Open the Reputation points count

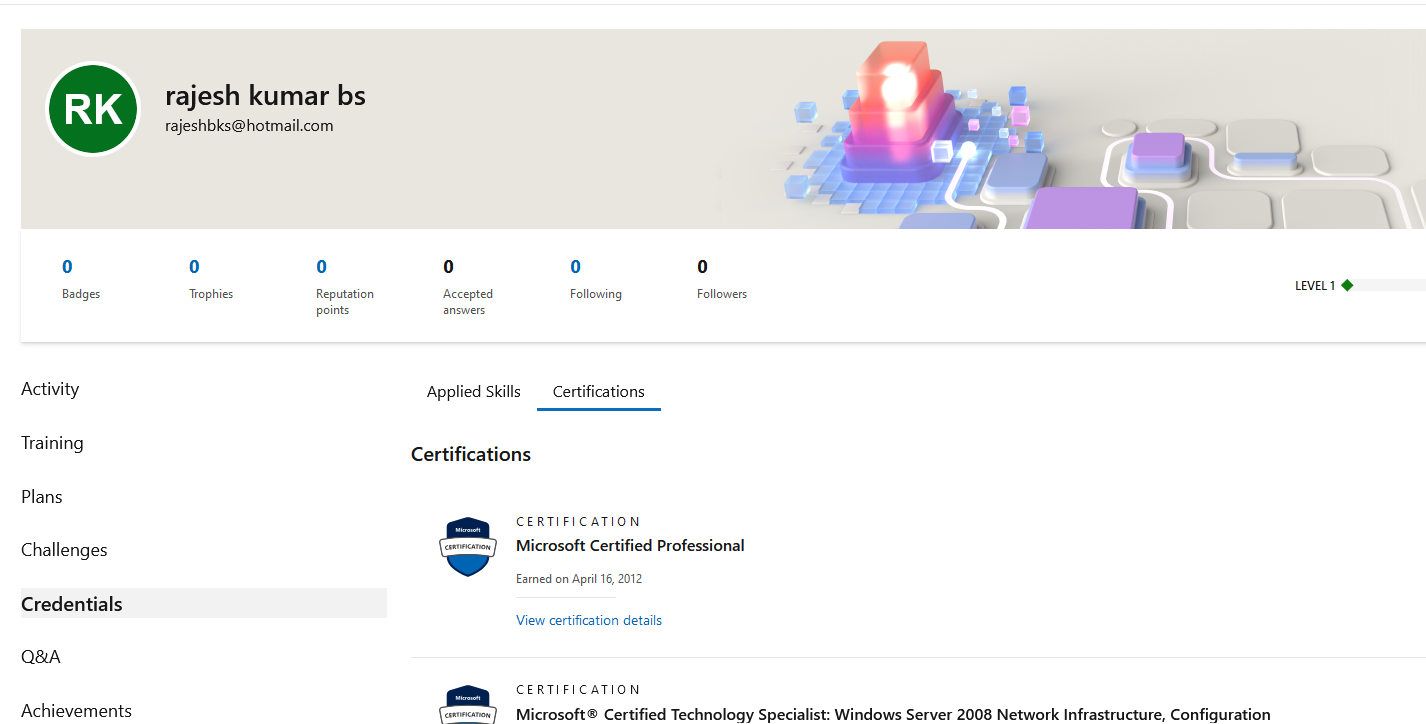tap(321, 267)
